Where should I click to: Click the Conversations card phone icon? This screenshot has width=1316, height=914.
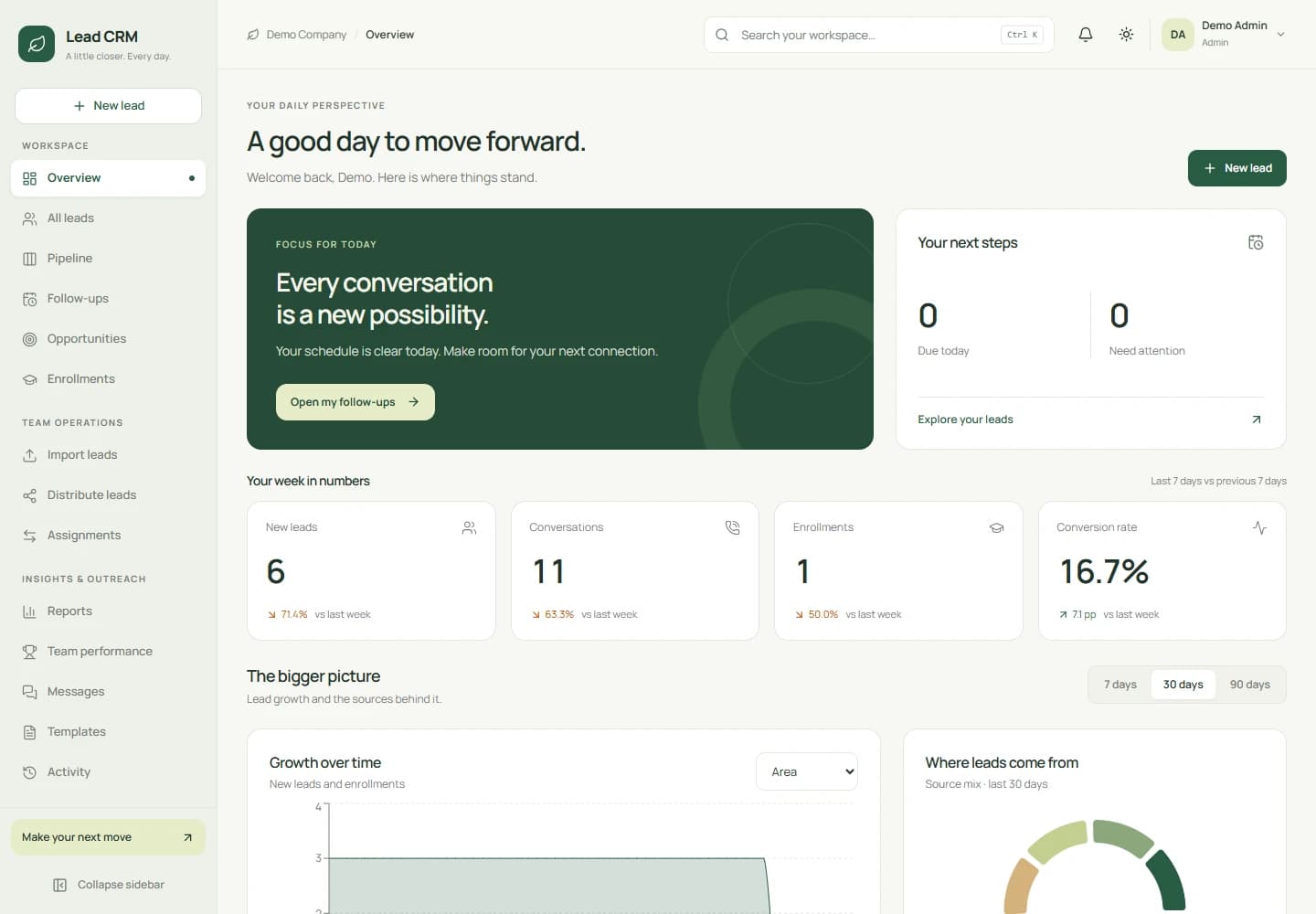pos(732,527)
